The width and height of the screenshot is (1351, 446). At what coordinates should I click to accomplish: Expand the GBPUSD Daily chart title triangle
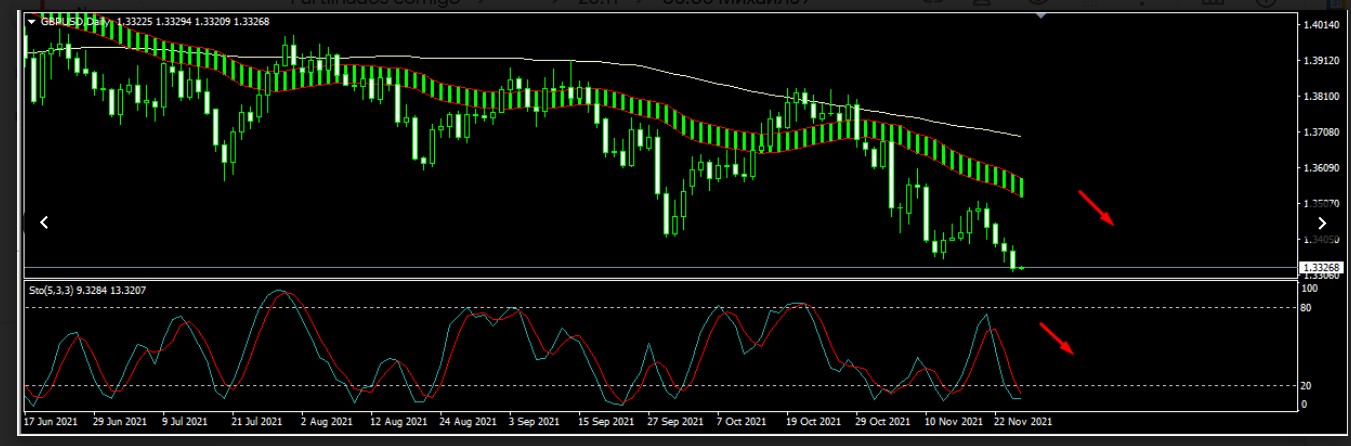pos(32,21)
